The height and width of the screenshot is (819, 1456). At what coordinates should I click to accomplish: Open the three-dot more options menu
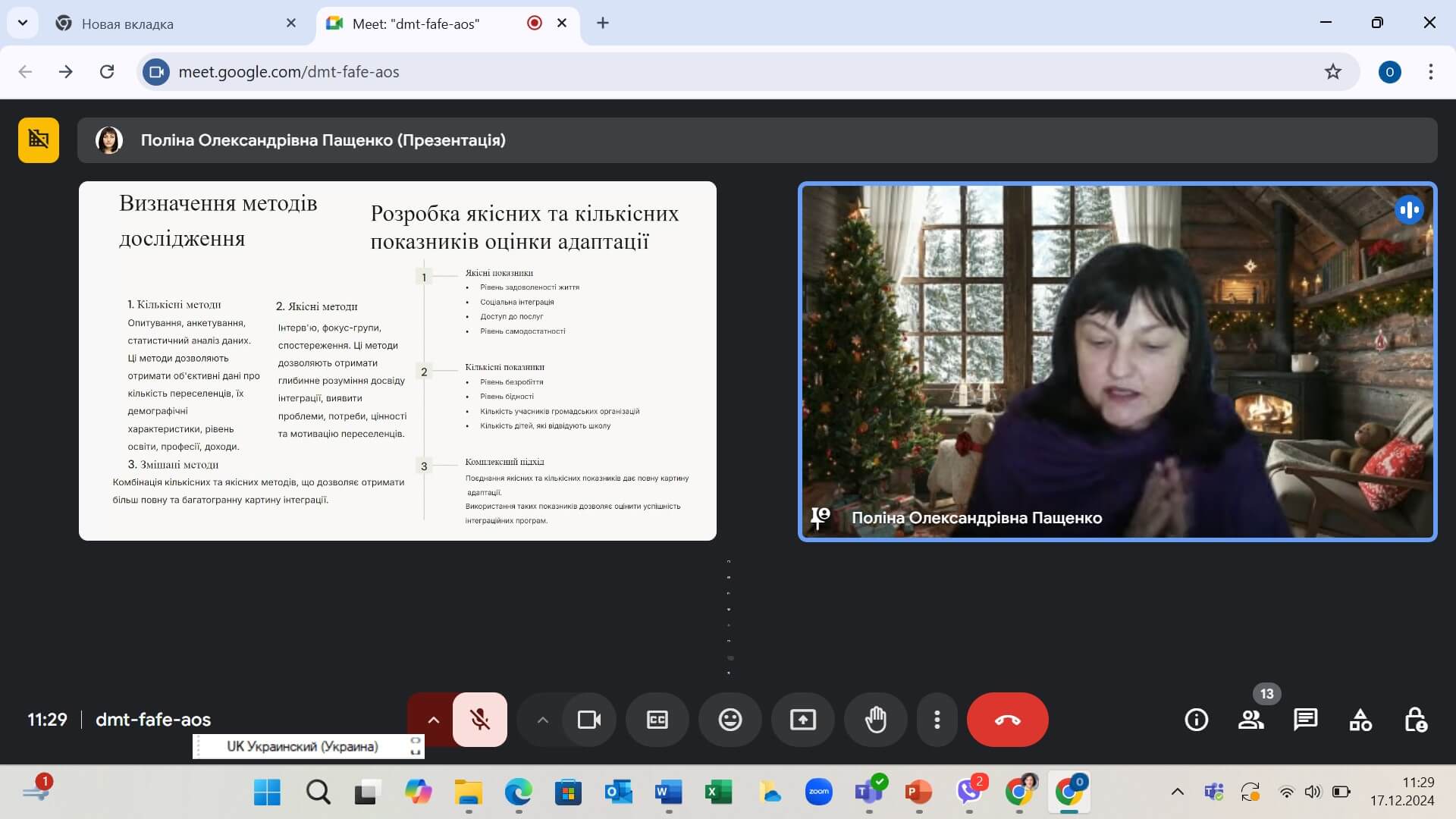(937, 720)
